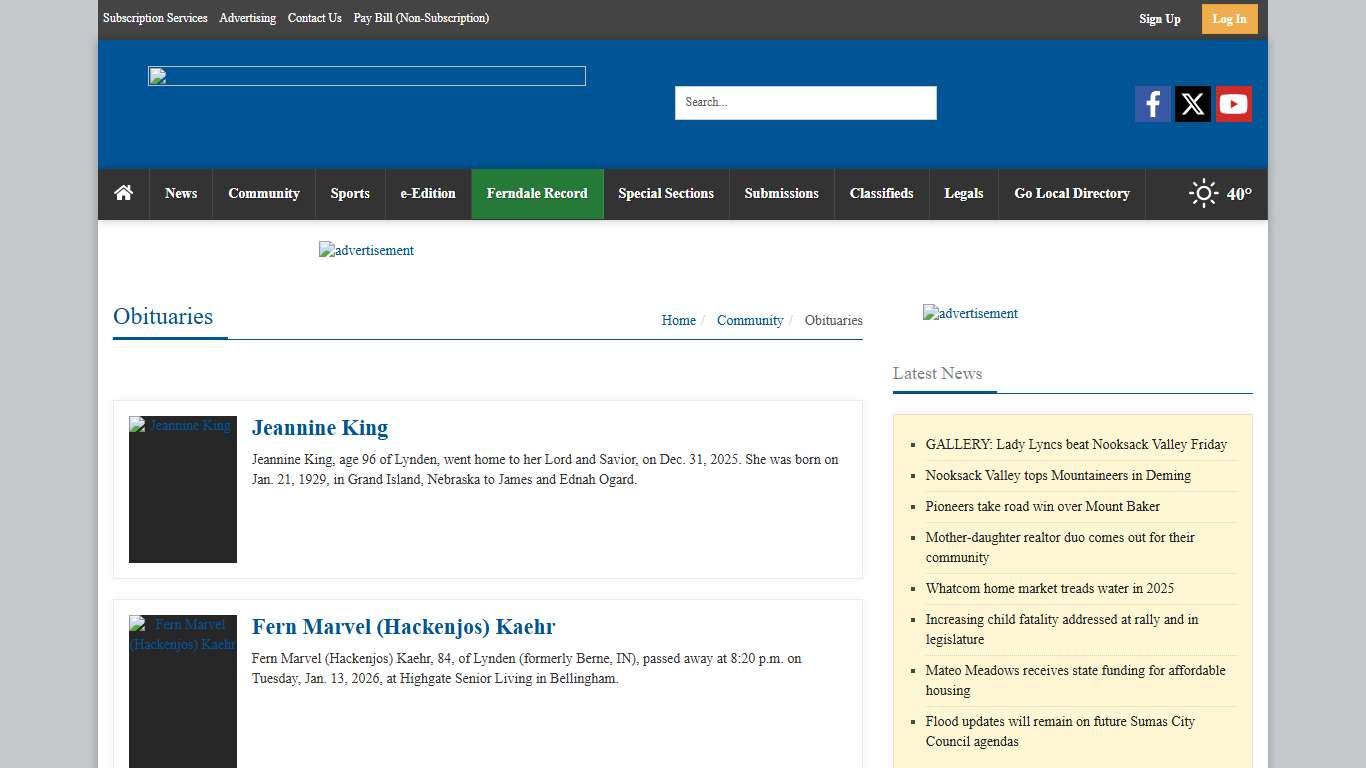Viewport: 1366px width, 768px height.
Task: Open the X (Twitter) social icon
Action: click(x=1192, y=104)
